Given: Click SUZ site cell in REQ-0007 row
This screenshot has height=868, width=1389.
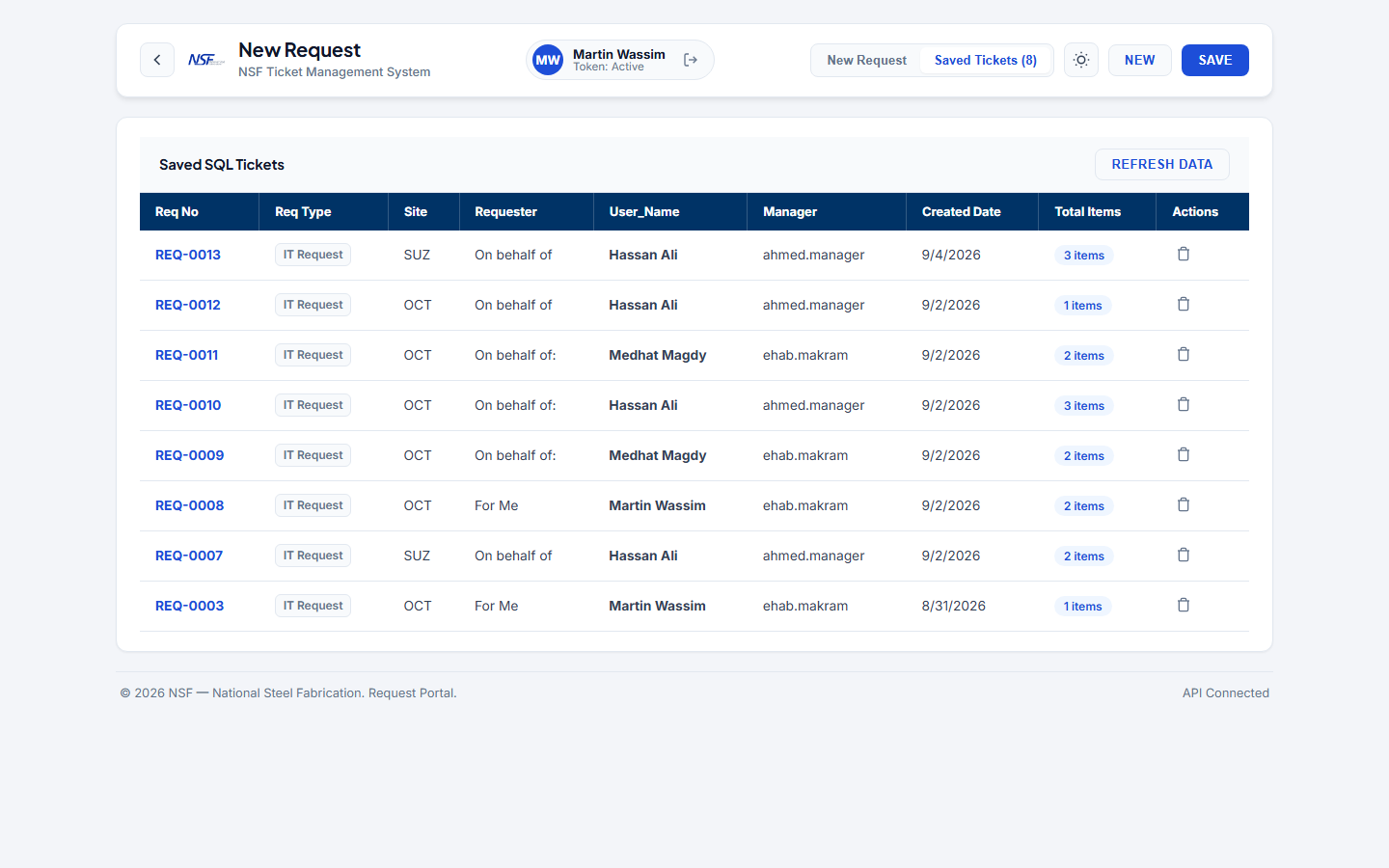Looking at the screenshot, I should [x=417, y=556].
